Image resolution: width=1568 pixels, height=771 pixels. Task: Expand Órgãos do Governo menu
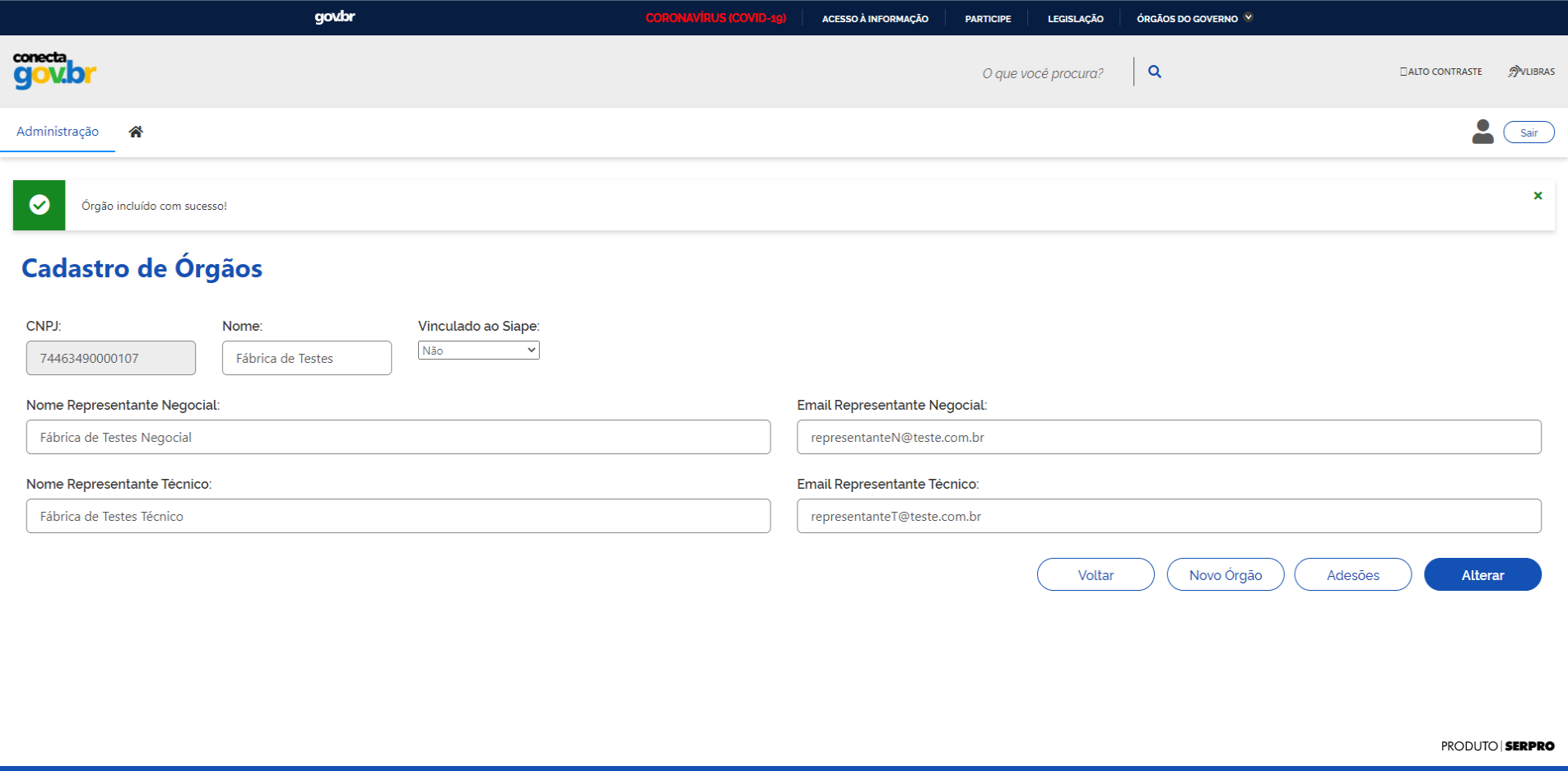[1193, 18]
